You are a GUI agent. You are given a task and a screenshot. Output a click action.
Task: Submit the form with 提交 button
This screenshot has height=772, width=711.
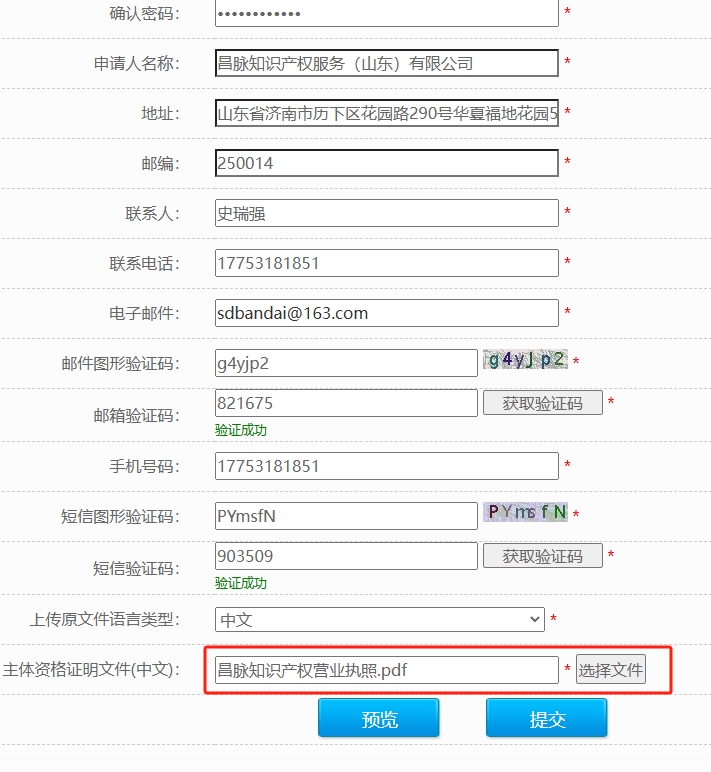pos(547,719)
